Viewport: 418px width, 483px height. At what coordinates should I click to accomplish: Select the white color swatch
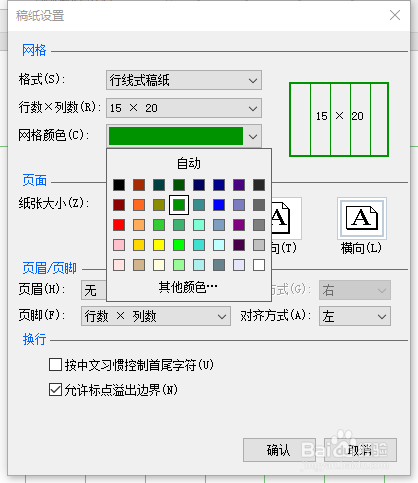pos(259,265)
